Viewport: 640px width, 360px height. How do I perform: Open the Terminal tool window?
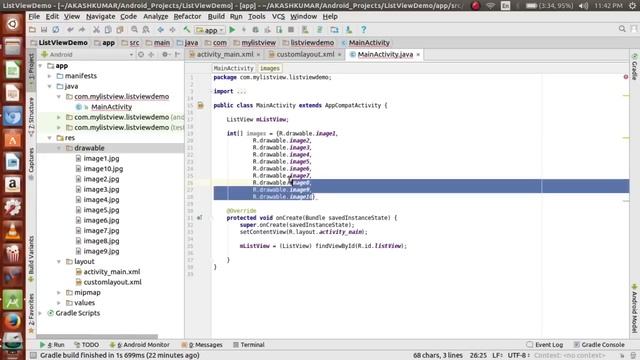click(249, 345)
